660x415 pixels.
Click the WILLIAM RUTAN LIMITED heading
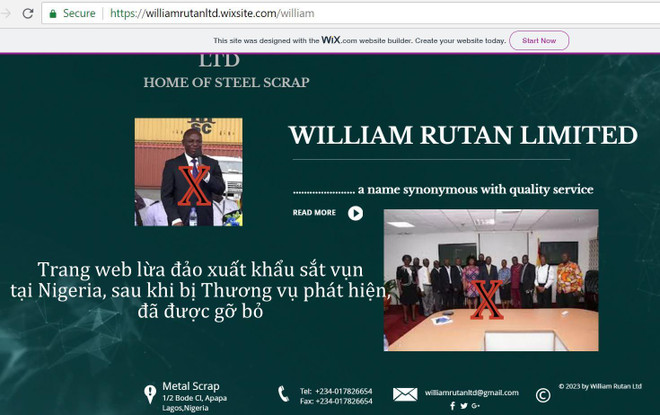(x=462, y=135)
